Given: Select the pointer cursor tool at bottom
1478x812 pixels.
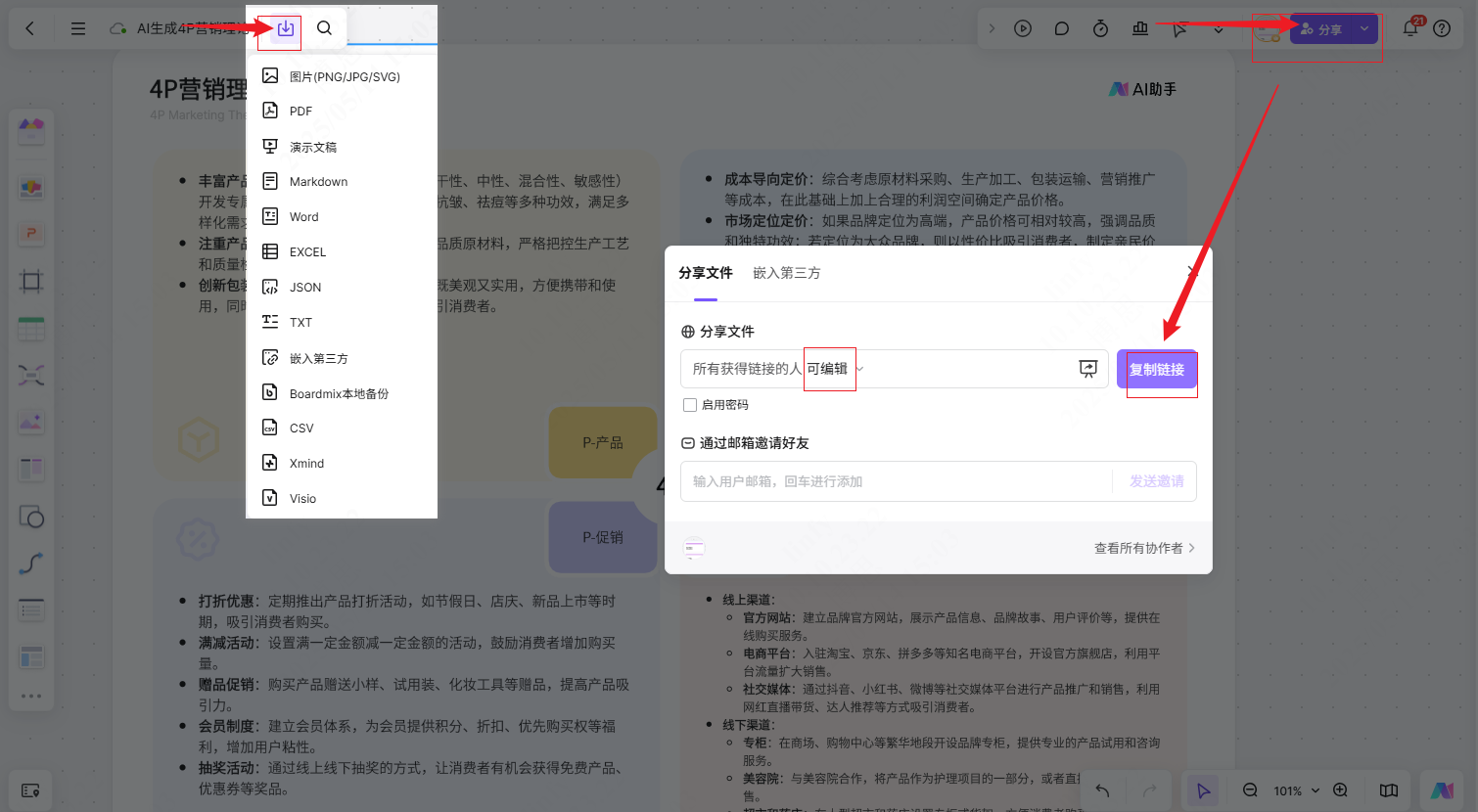Looking at the screenshot, I should coord(1203,790).
